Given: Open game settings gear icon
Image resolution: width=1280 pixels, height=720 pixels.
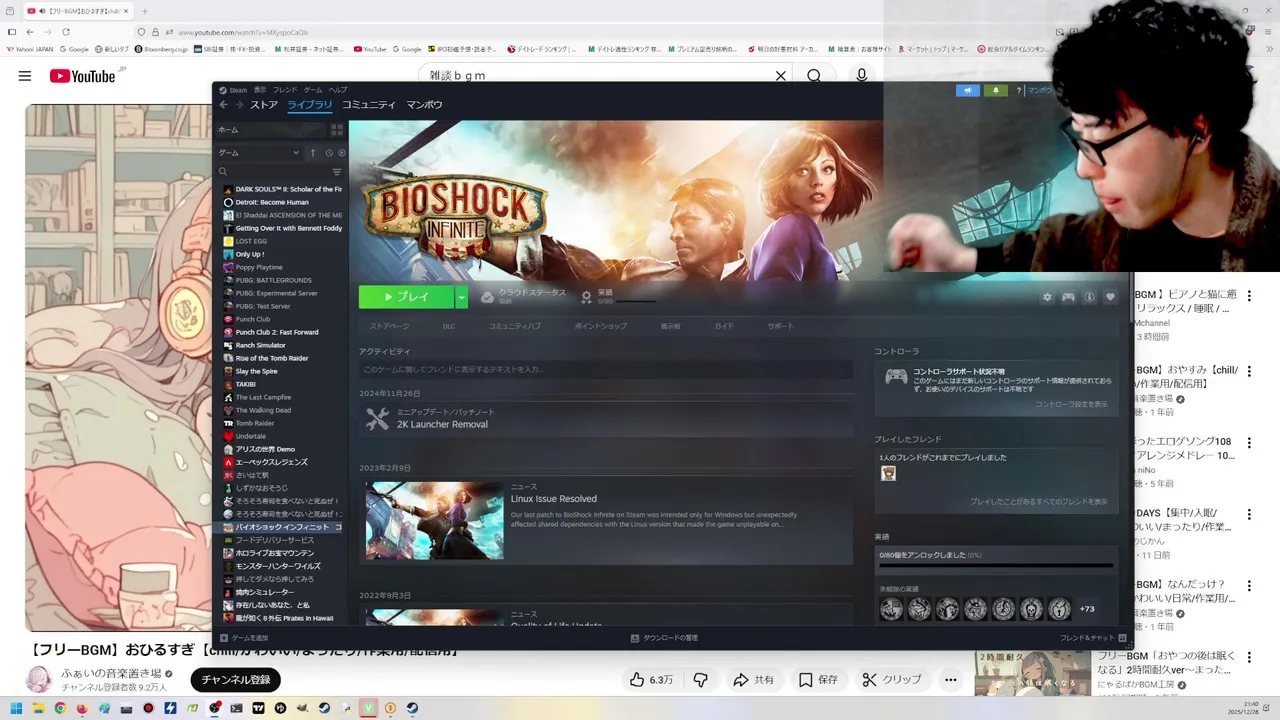Looking at the screenshot, I should pyautogui.click(x=1047, y=297).
